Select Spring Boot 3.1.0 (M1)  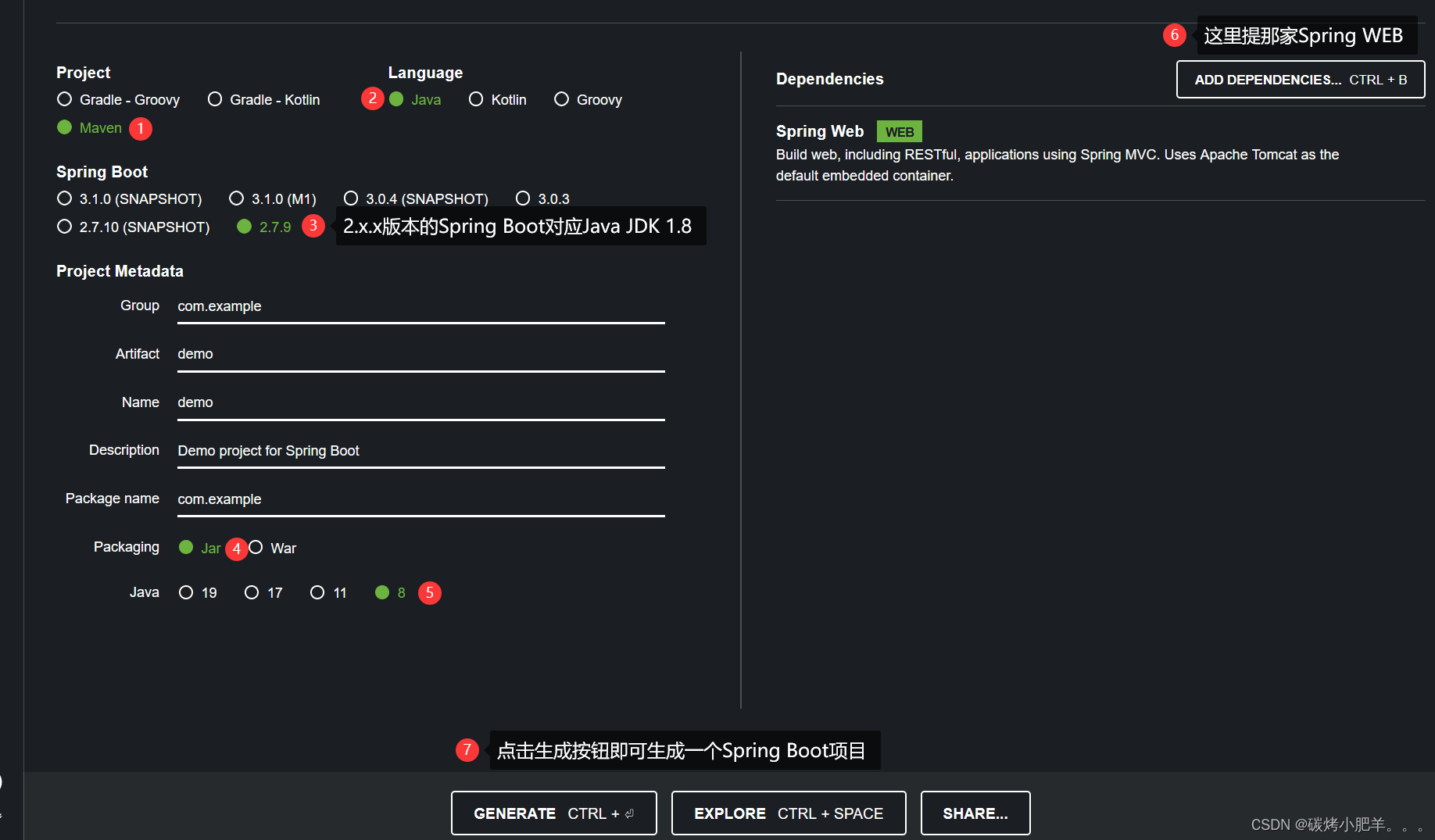click(273, 199)
